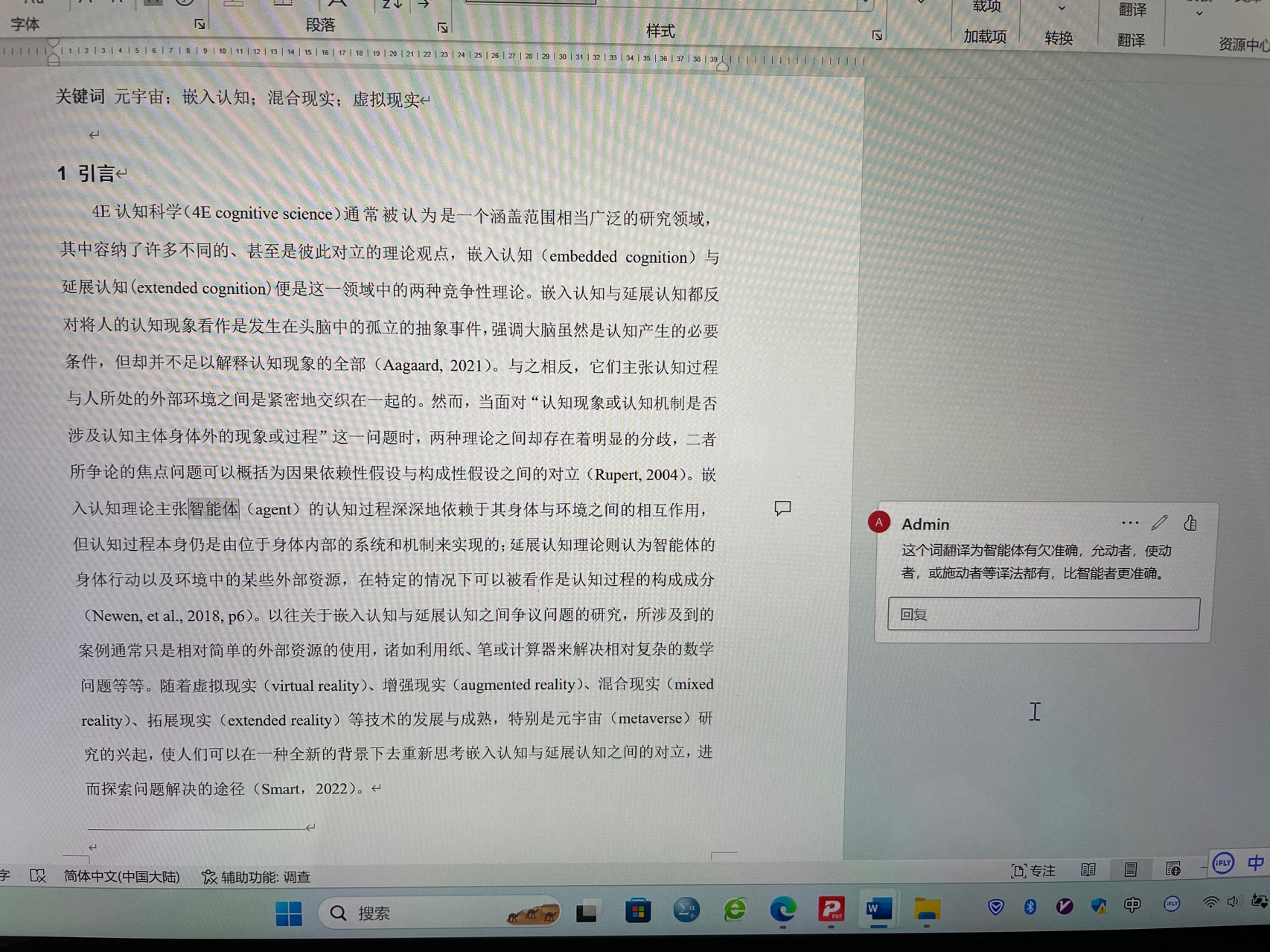Adjust the right indent marker on ruler
Screen dimensions: 1270x952
pos(722,66)
